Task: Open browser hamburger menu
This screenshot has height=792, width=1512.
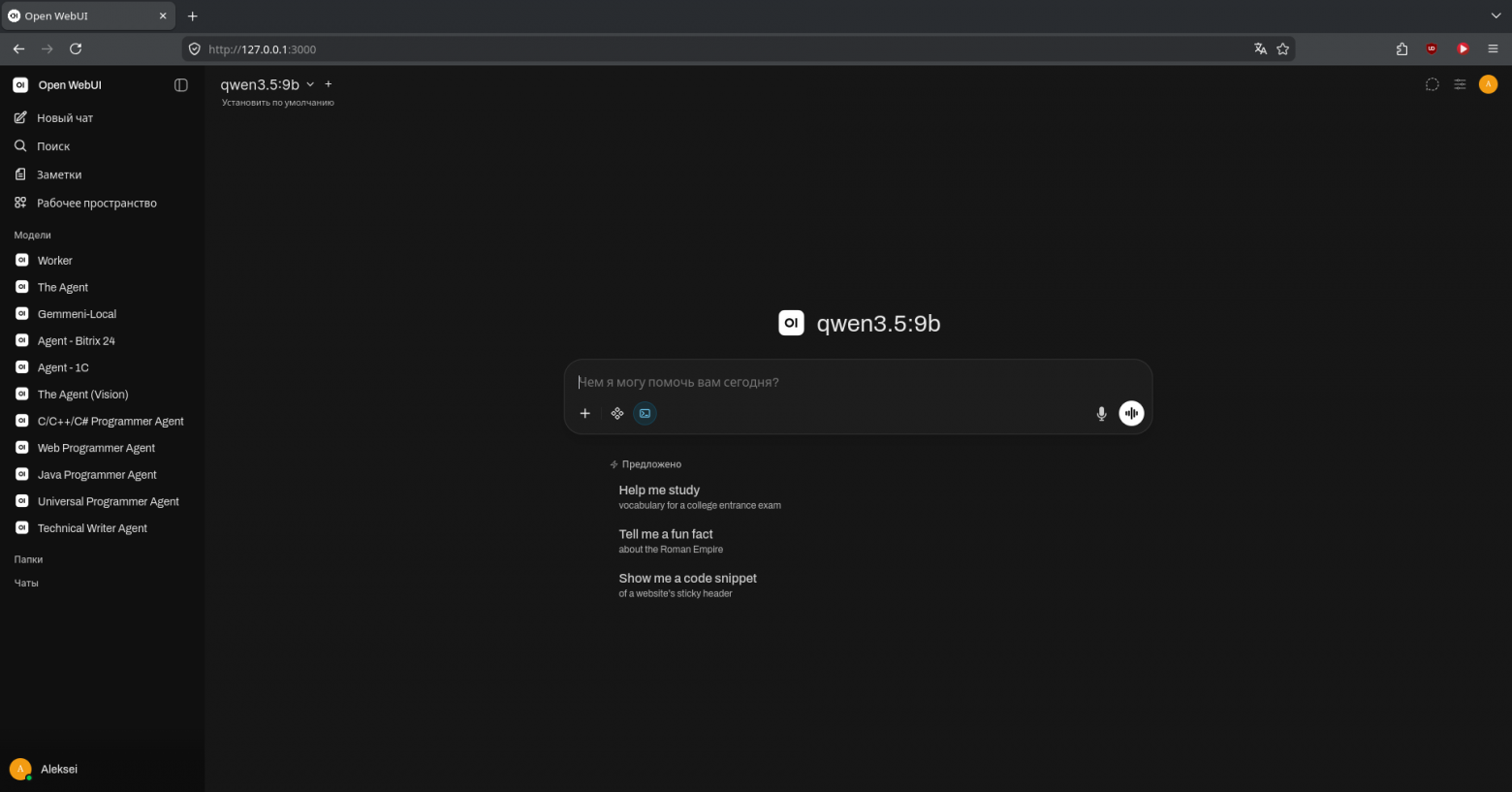Action: 1493,48
